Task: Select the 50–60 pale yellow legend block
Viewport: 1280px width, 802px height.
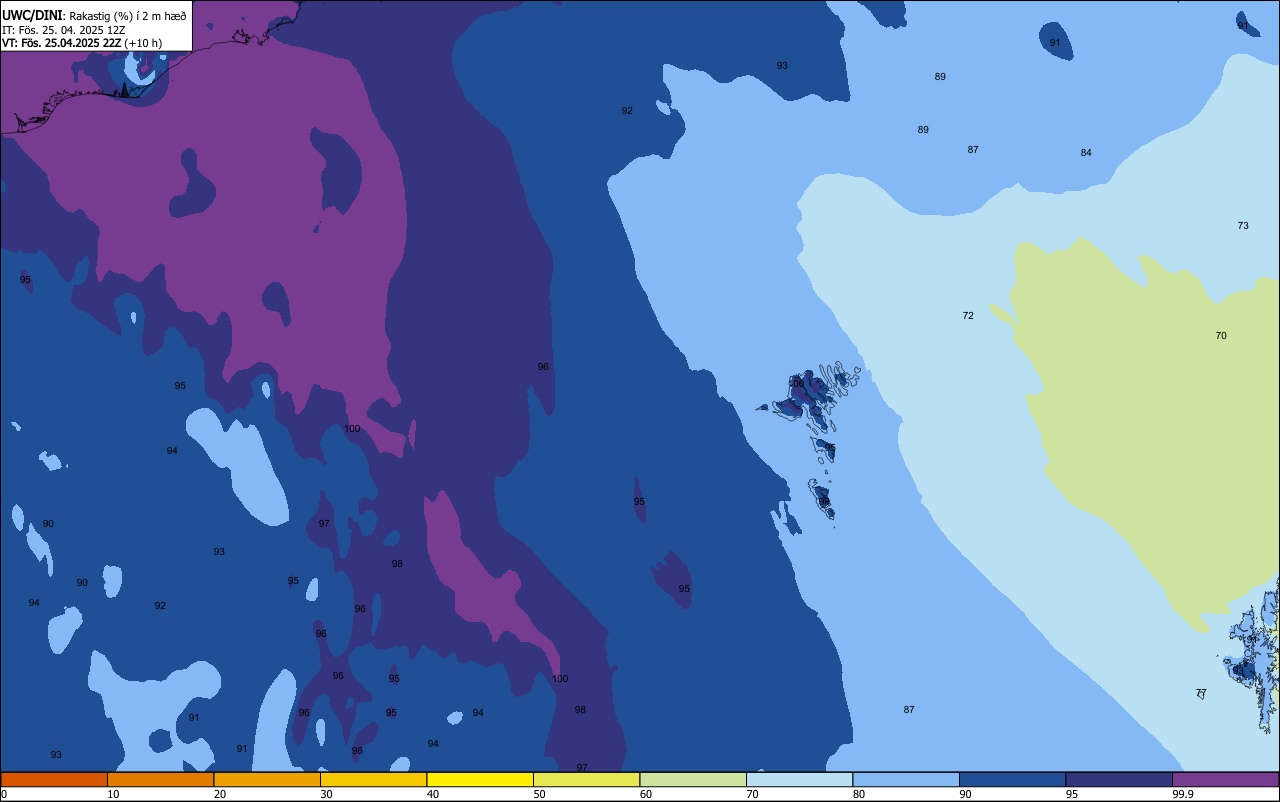Action: 586,779
